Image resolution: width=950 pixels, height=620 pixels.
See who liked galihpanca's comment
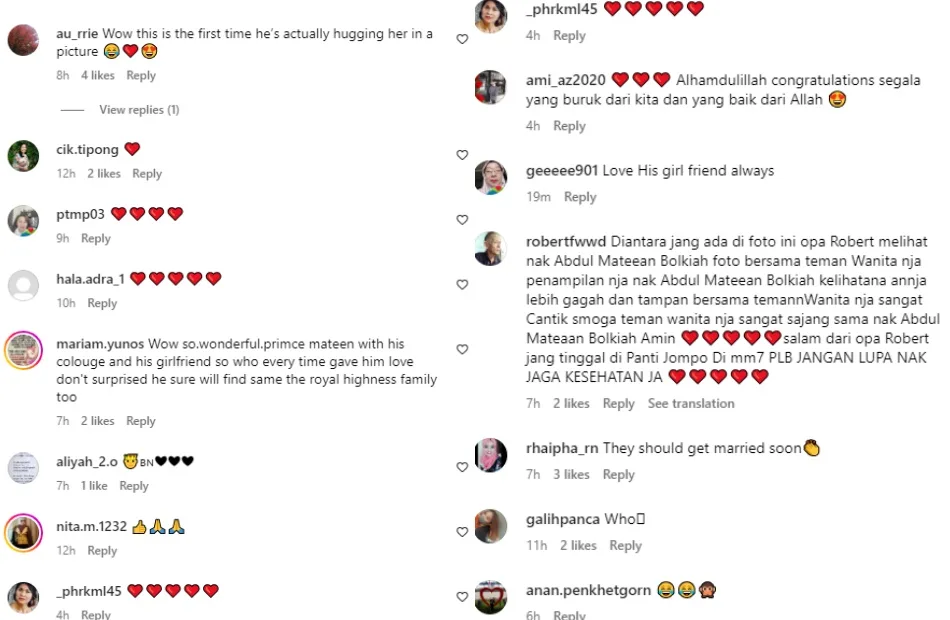(x=578, y=546)
